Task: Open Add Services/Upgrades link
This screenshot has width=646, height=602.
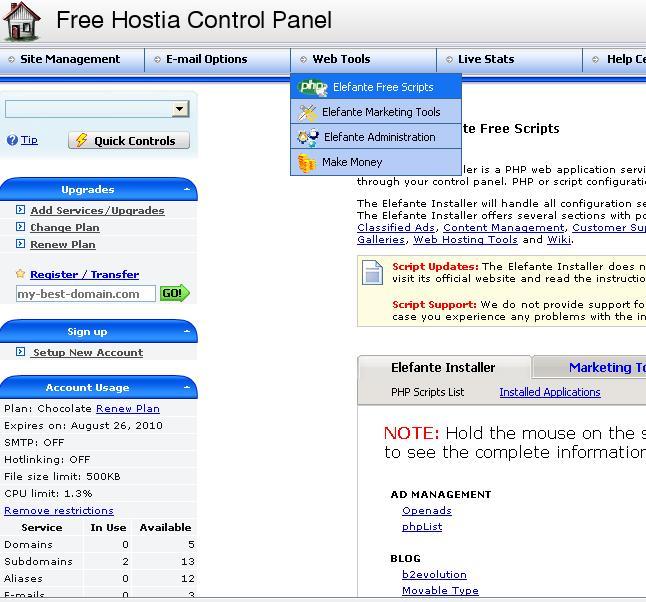Action: point(97,210)
